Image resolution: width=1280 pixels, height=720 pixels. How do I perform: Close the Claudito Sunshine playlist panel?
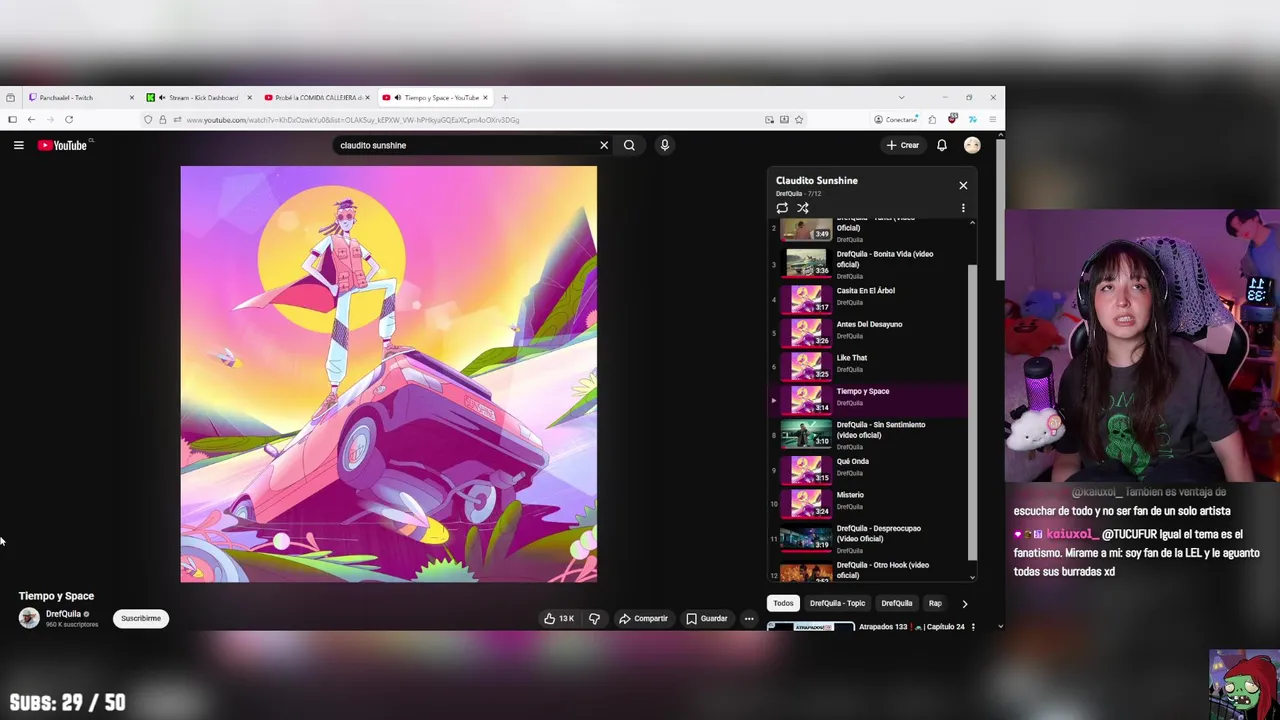[x=963, y=185]
